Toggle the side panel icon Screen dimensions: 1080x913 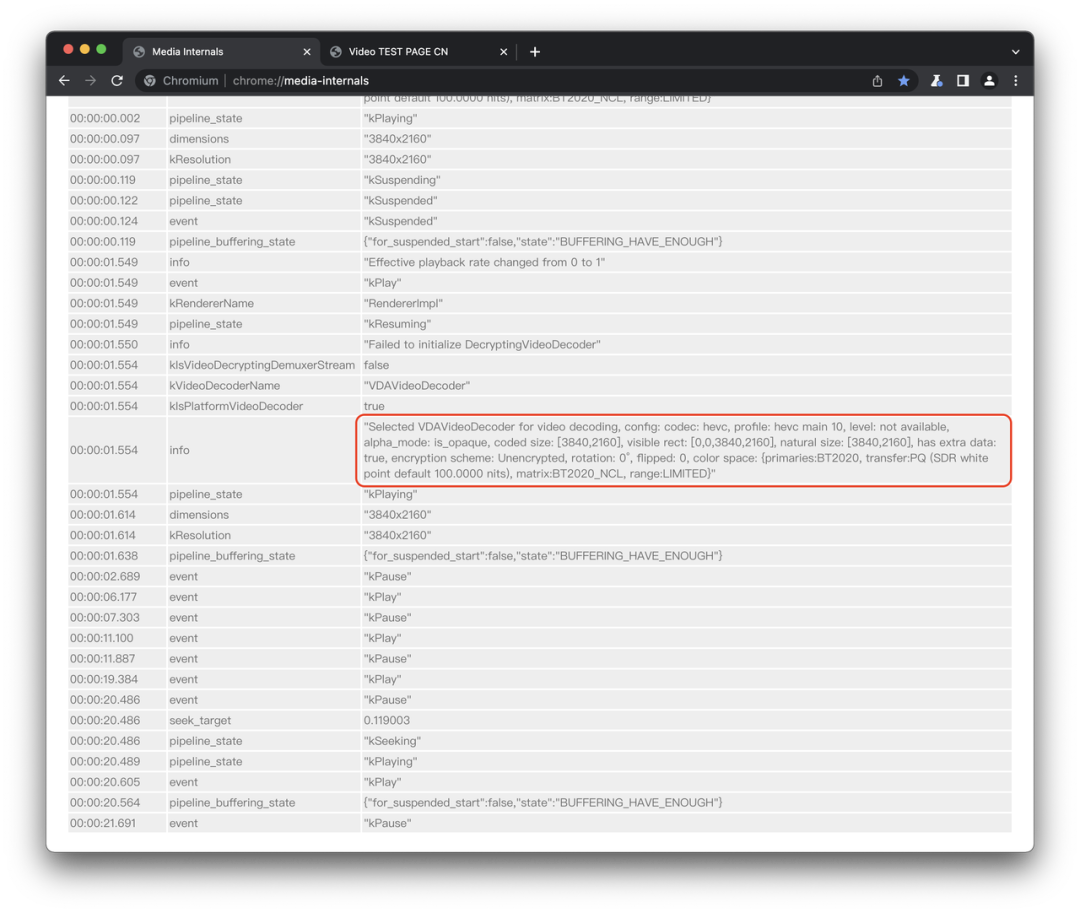point(963,81)
